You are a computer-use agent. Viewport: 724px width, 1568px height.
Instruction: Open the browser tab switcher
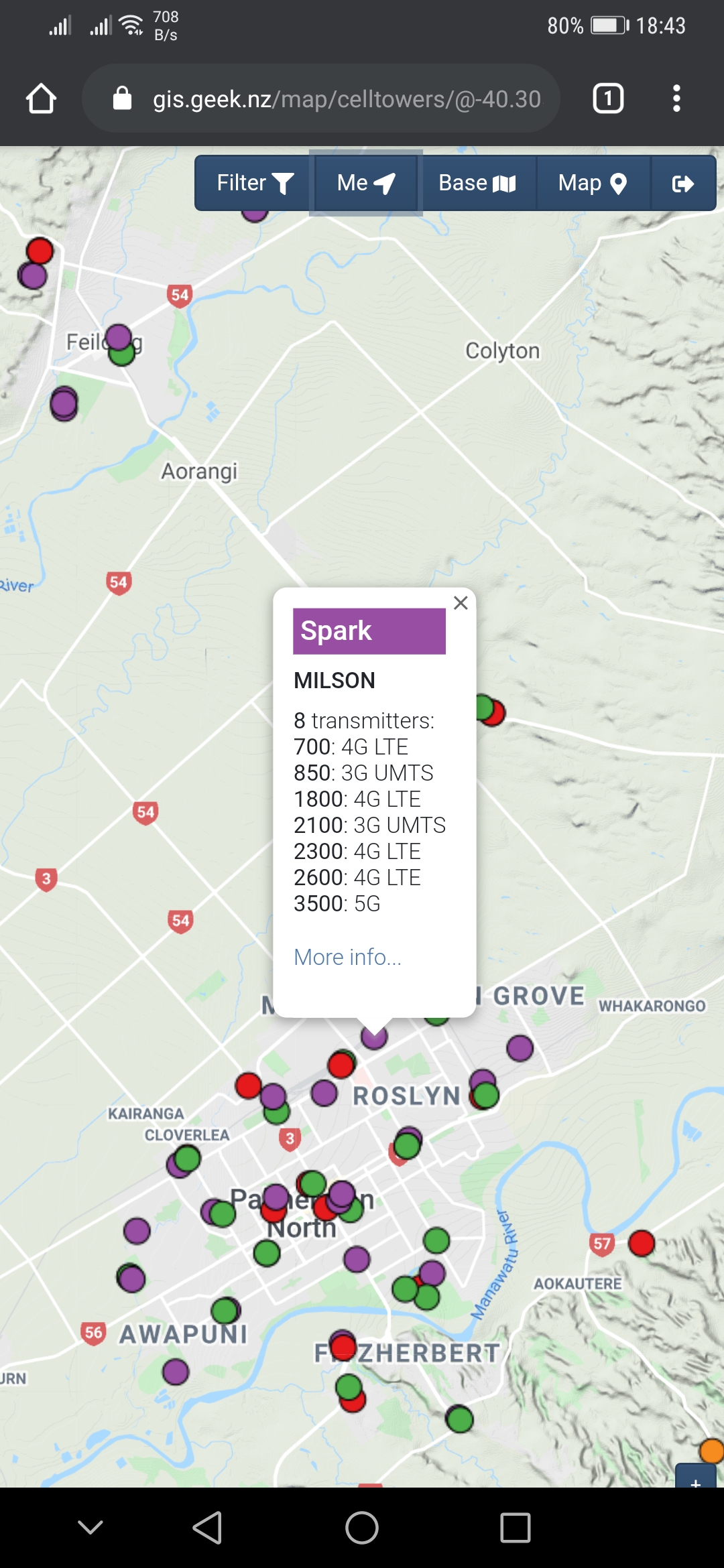[x=608, y=99]
